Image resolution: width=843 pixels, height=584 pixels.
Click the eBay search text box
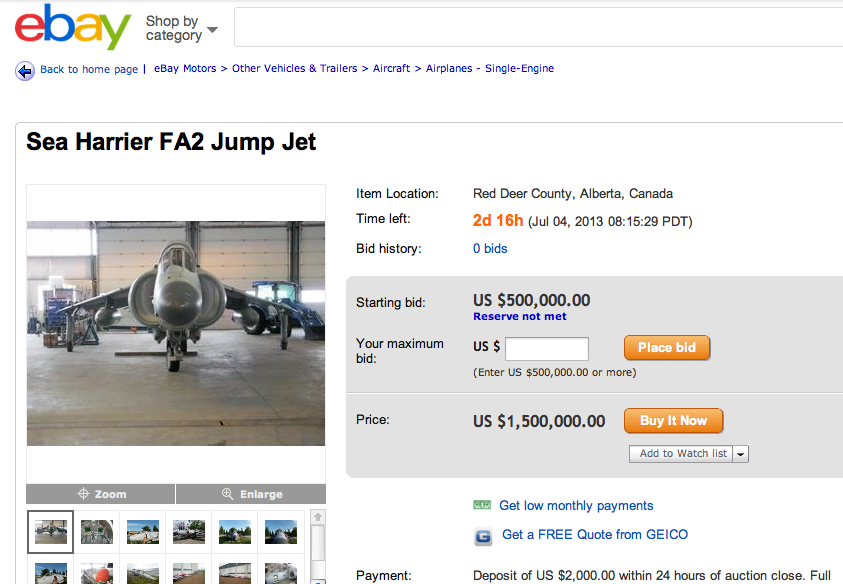(x=538, y=28)
